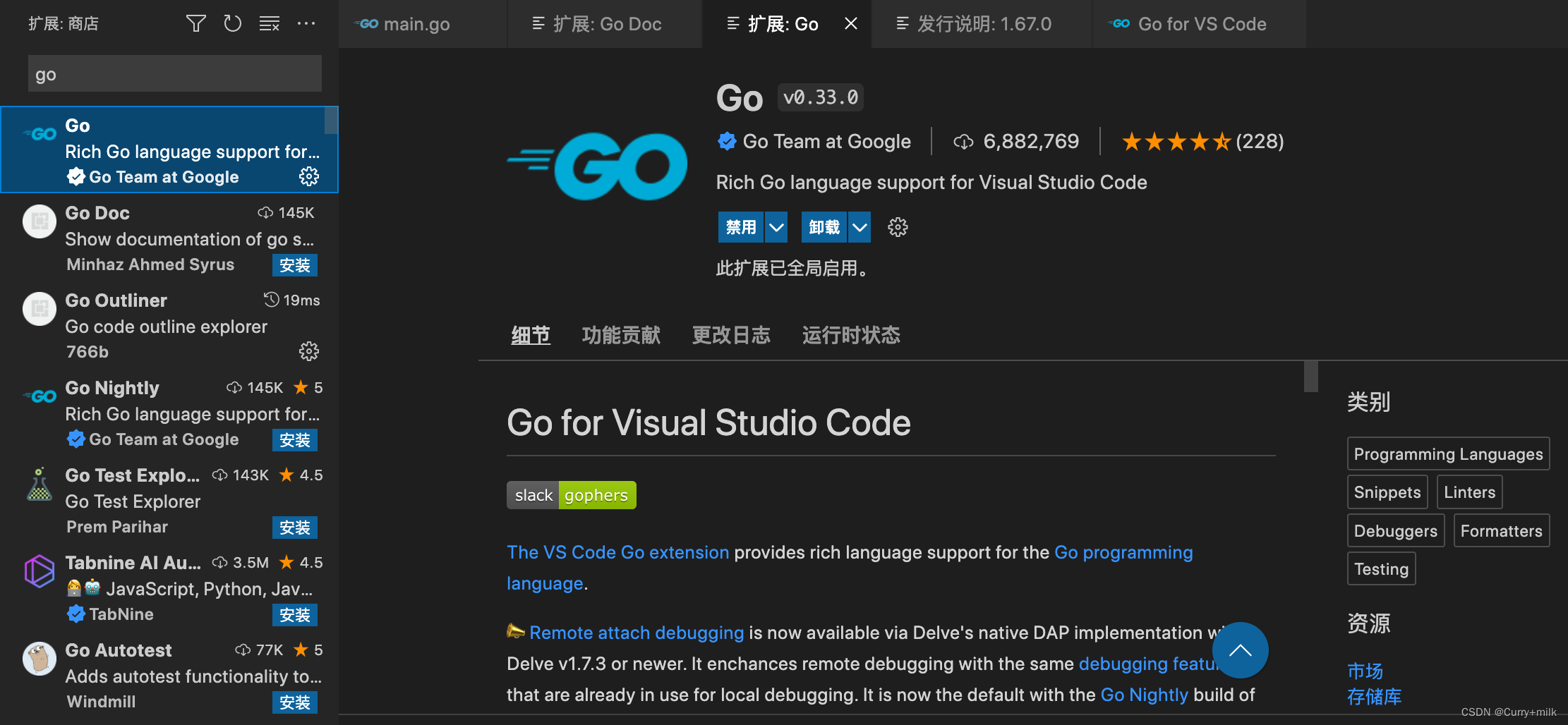The width and height of the screenshot is (1568, 725).
Task: Open the Remote attach debugging link
Action: point(637,633)
